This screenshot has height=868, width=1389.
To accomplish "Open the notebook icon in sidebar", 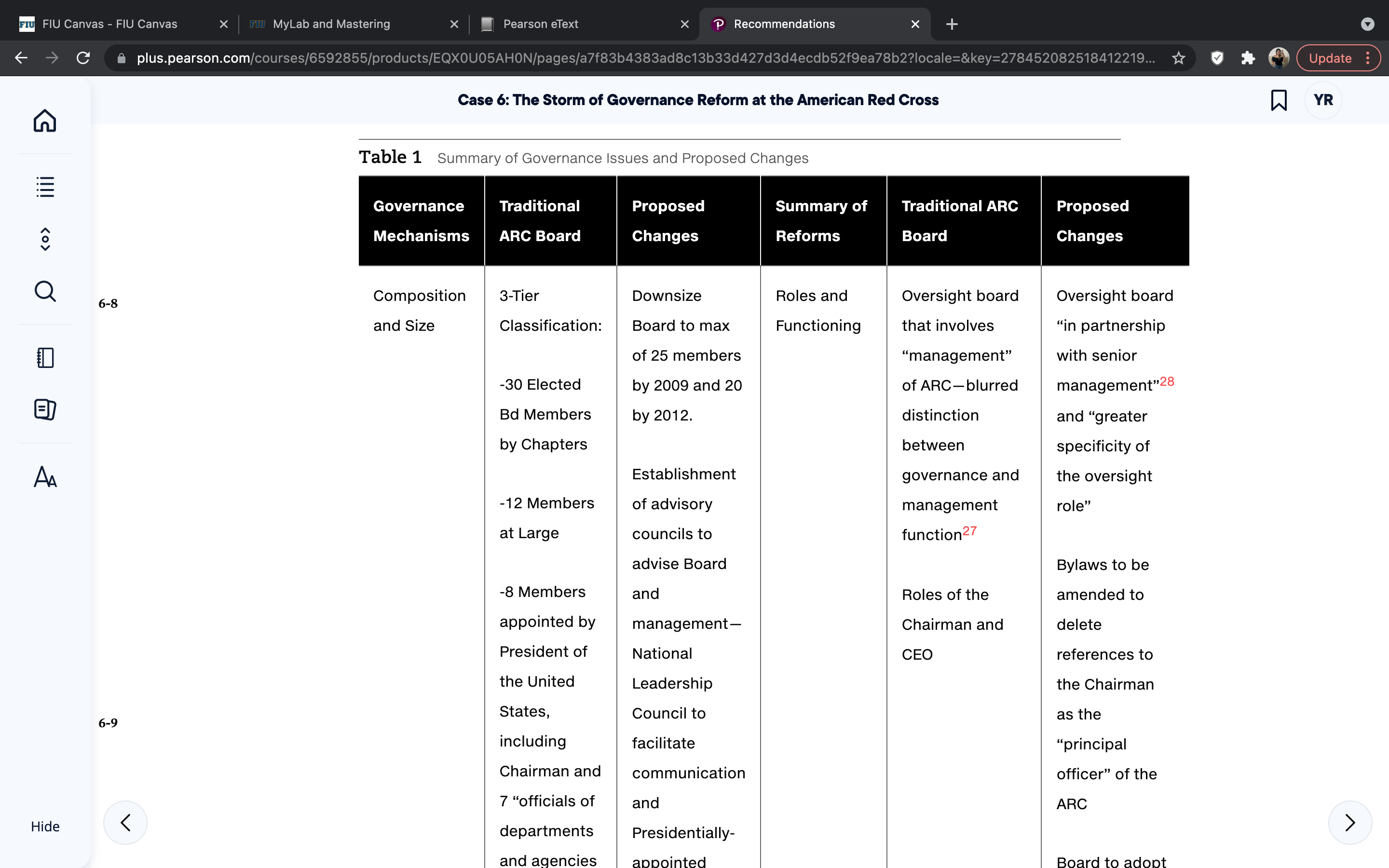I will point(45,358).
